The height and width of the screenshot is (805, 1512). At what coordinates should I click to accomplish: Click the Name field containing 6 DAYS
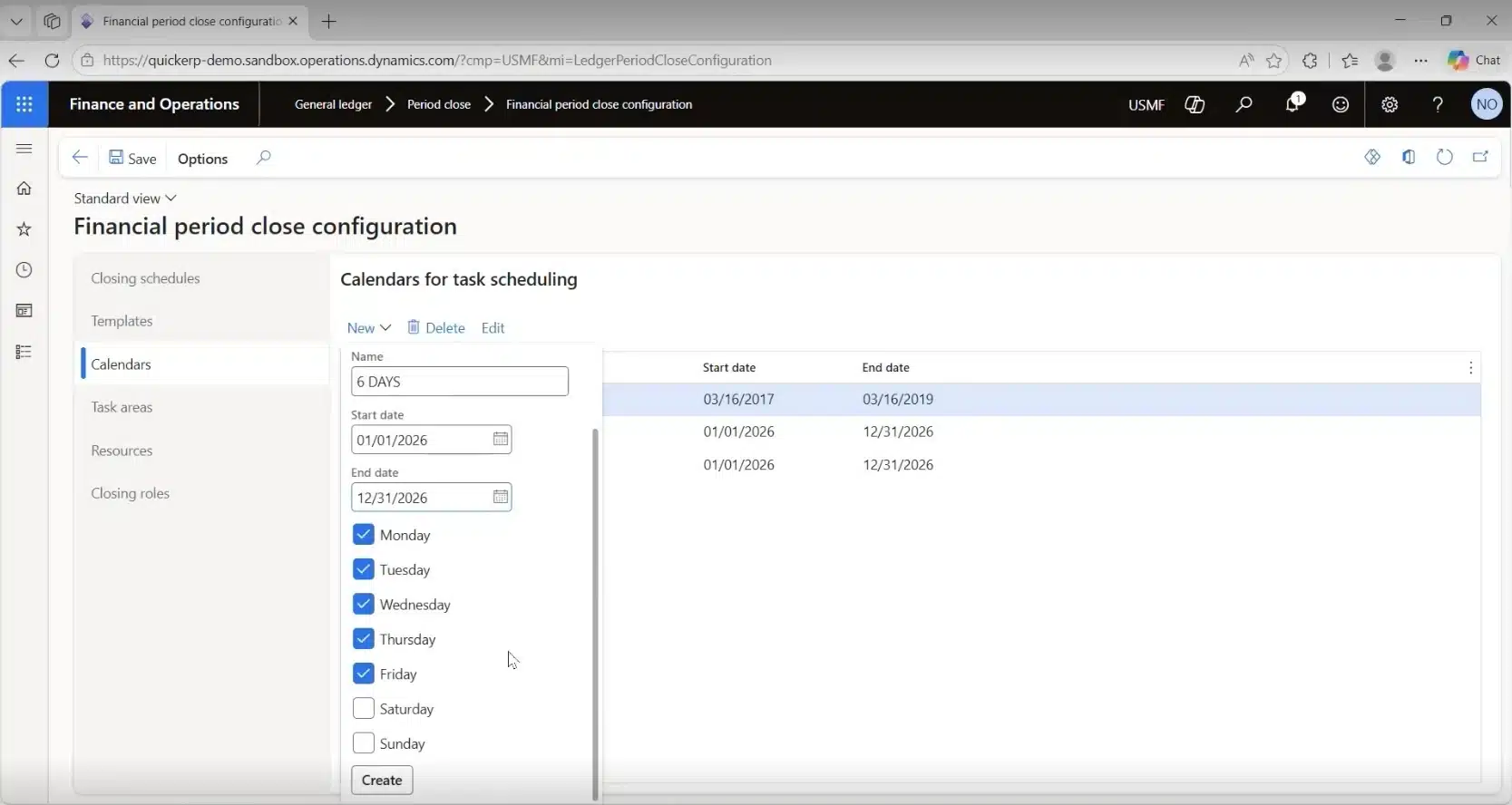click(x=460, y=382)
